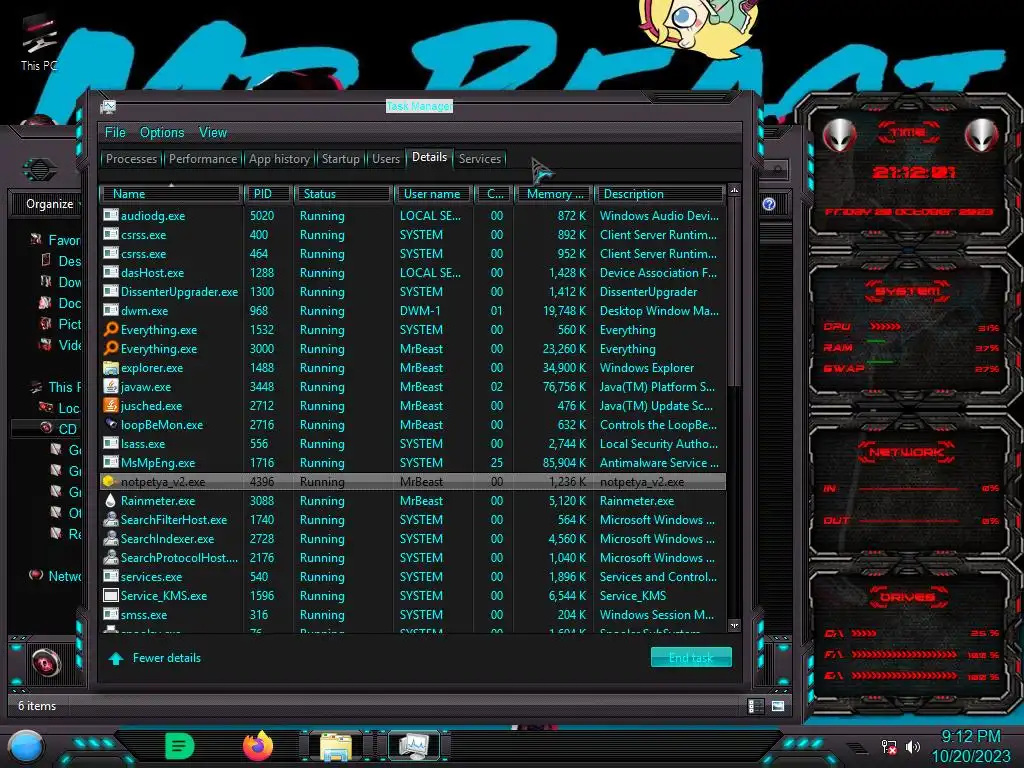Switch Explorer to details view icon

756,706
